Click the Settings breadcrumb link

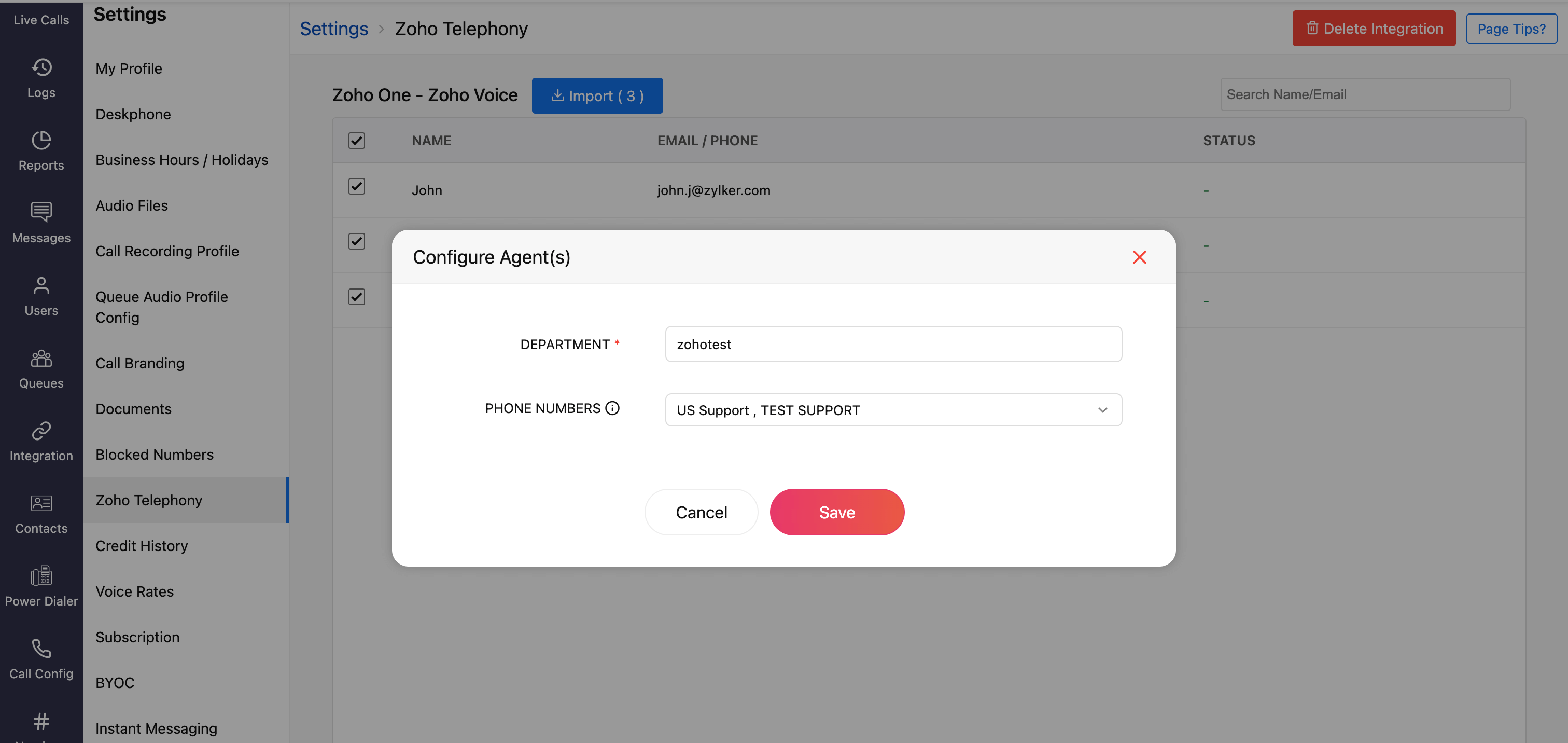pos(333,29)
